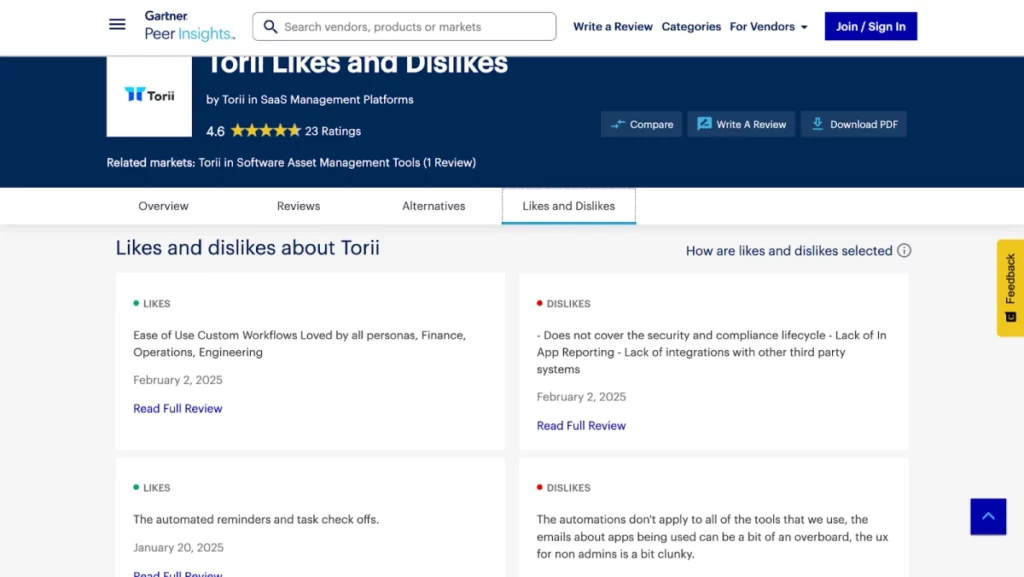The height and width of the screenshot is (577, 1024).
Task: Click the scroll-to-top arrow button
Action: tap(988, 516)
